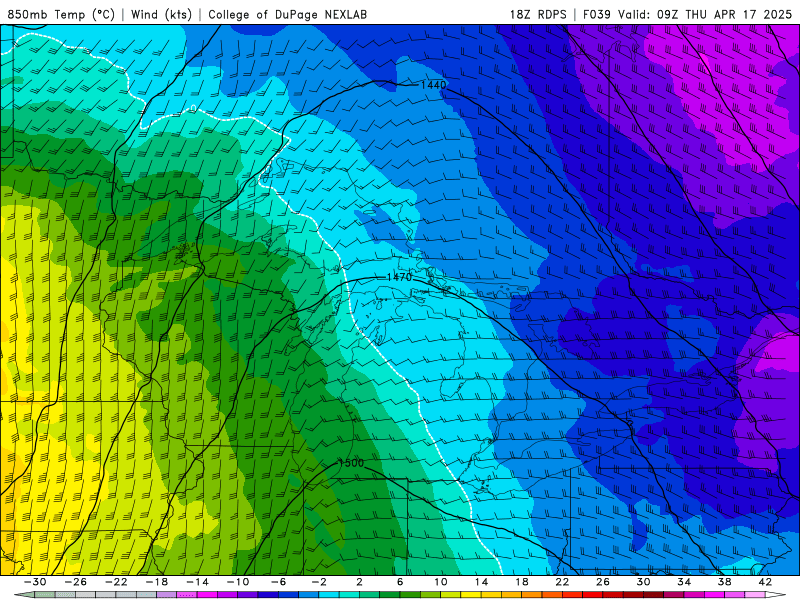Screen dimensions: 800x600
Task: Click the -10 value on the temperature scale
Action: [x=238, y=582]
